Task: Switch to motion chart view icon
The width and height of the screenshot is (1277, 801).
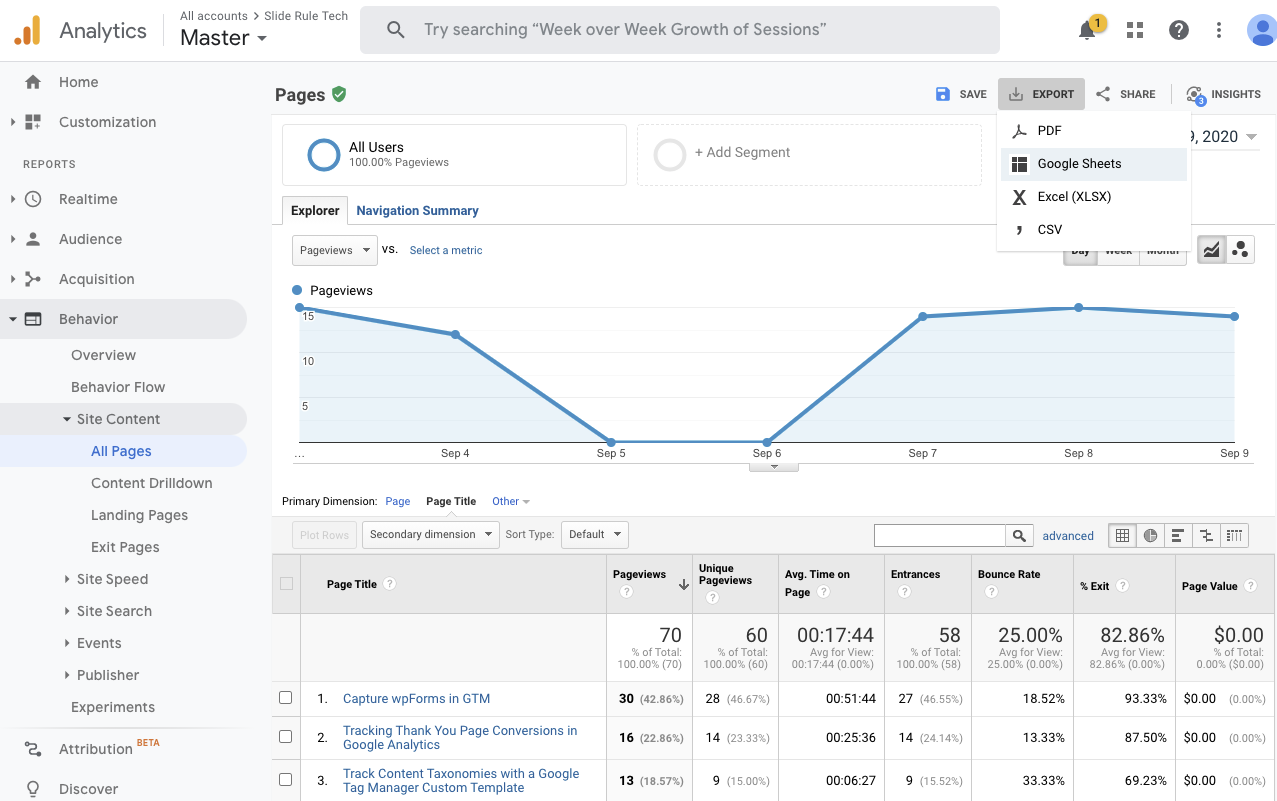Action: point(1240,250)
